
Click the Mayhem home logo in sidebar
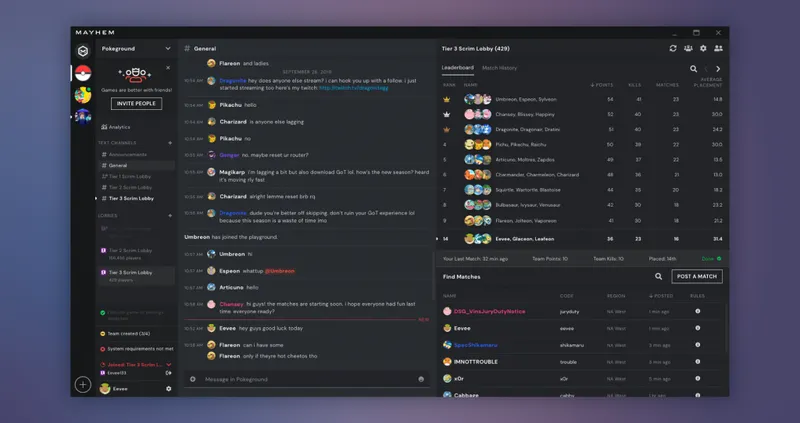[83, 51]
